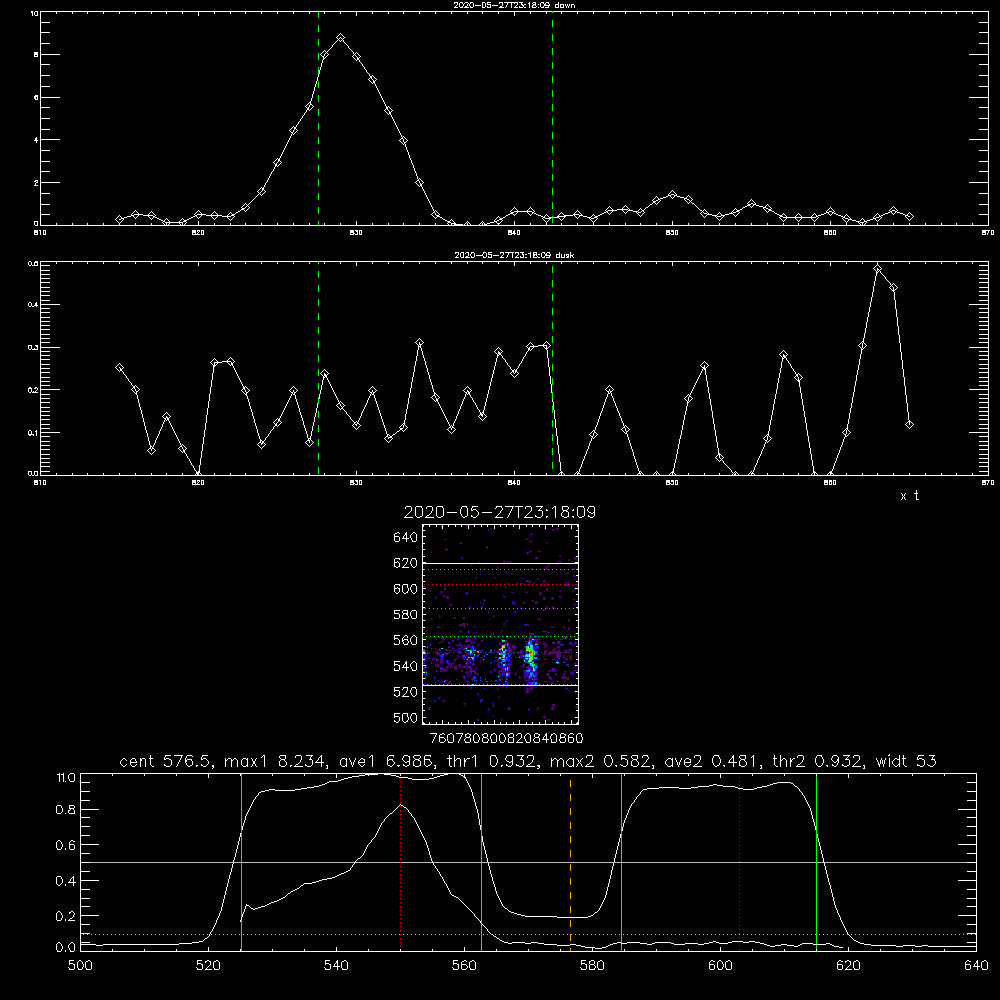
Task: Click the '640' x-axis label of the bottom plot
Action: (976, 966)
